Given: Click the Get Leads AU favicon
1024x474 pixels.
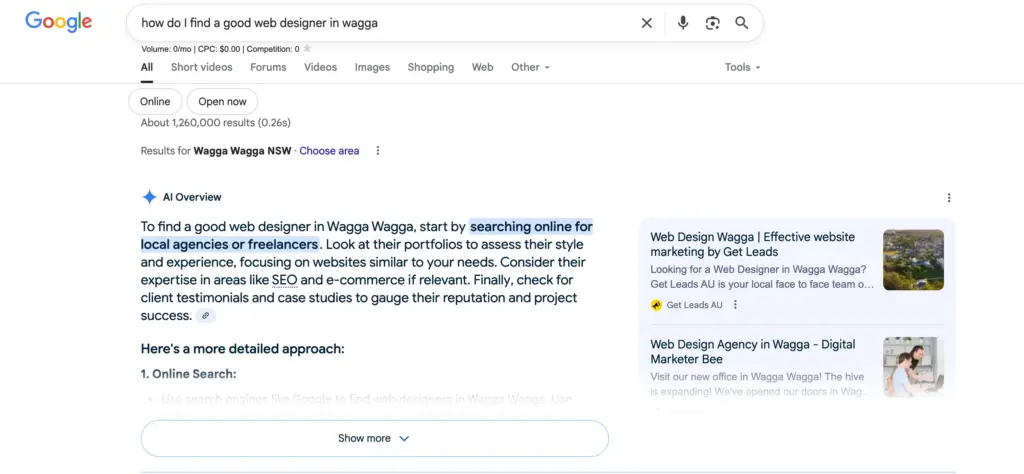Looking at the screenshot, I should click(x=656, y=305).
